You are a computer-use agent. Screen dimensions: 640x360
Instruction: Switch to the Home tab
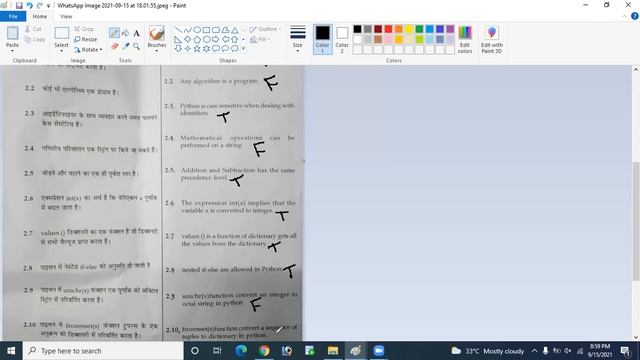pos(40,16)
